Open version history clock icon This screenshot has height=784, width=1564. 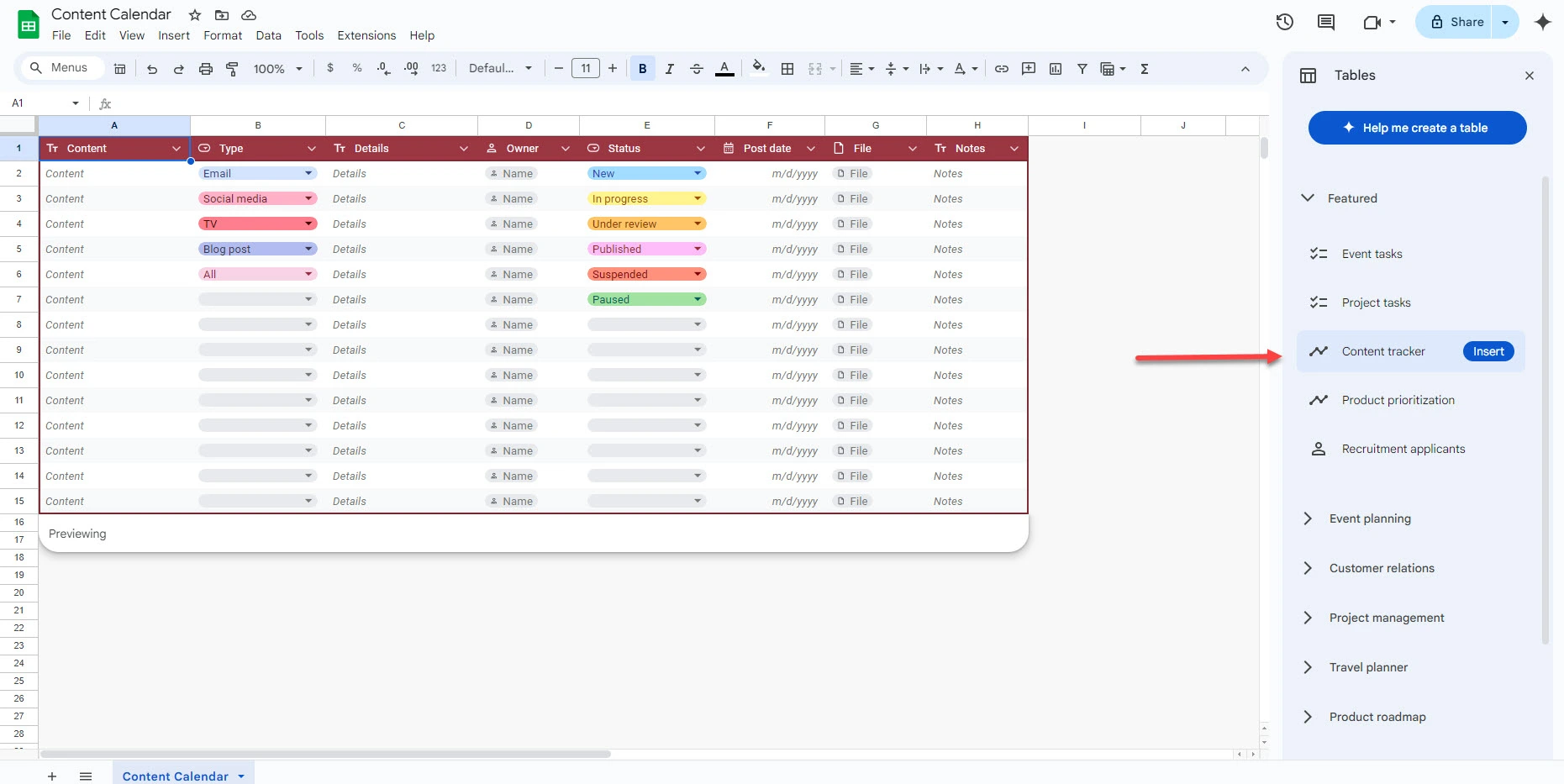coord(1284,23)
